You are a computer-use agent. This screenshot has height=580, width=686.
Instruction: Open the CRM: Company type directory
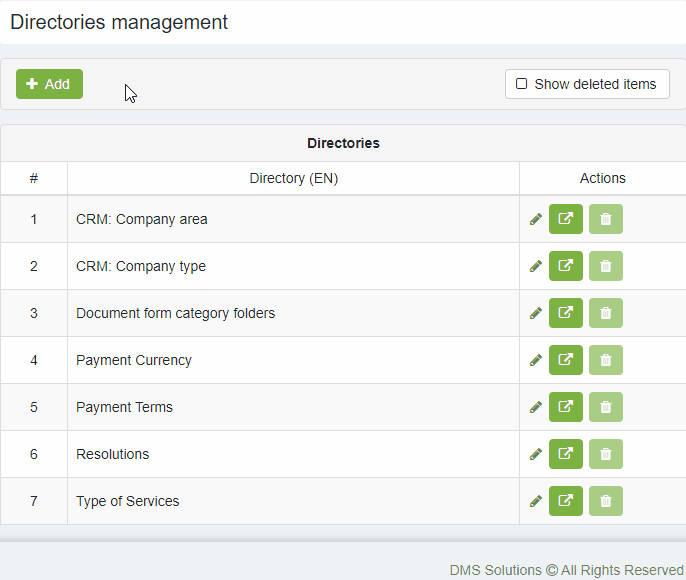[566, 266]
